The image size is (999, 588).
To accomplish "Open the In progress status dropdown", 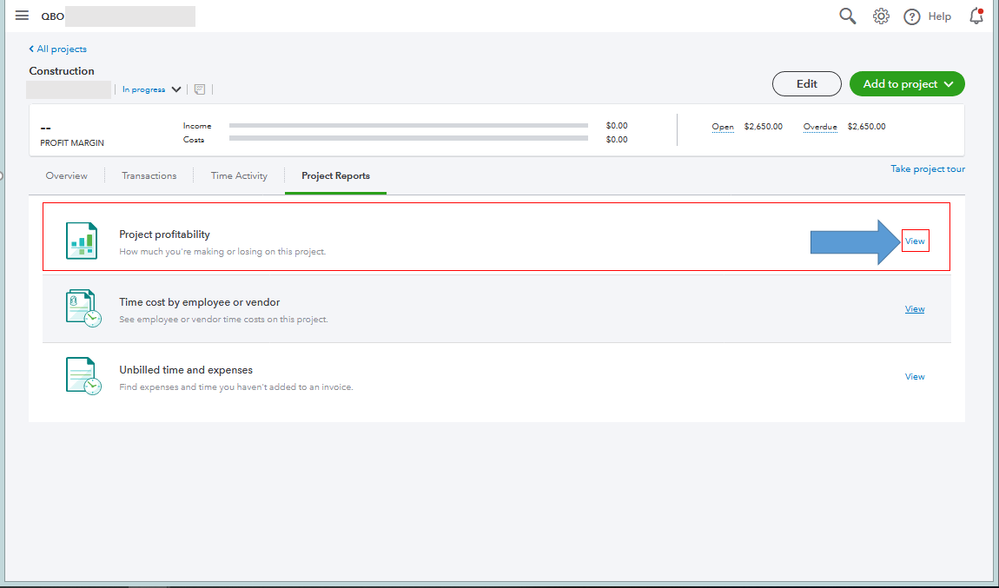I will click(x=150, y=89).
